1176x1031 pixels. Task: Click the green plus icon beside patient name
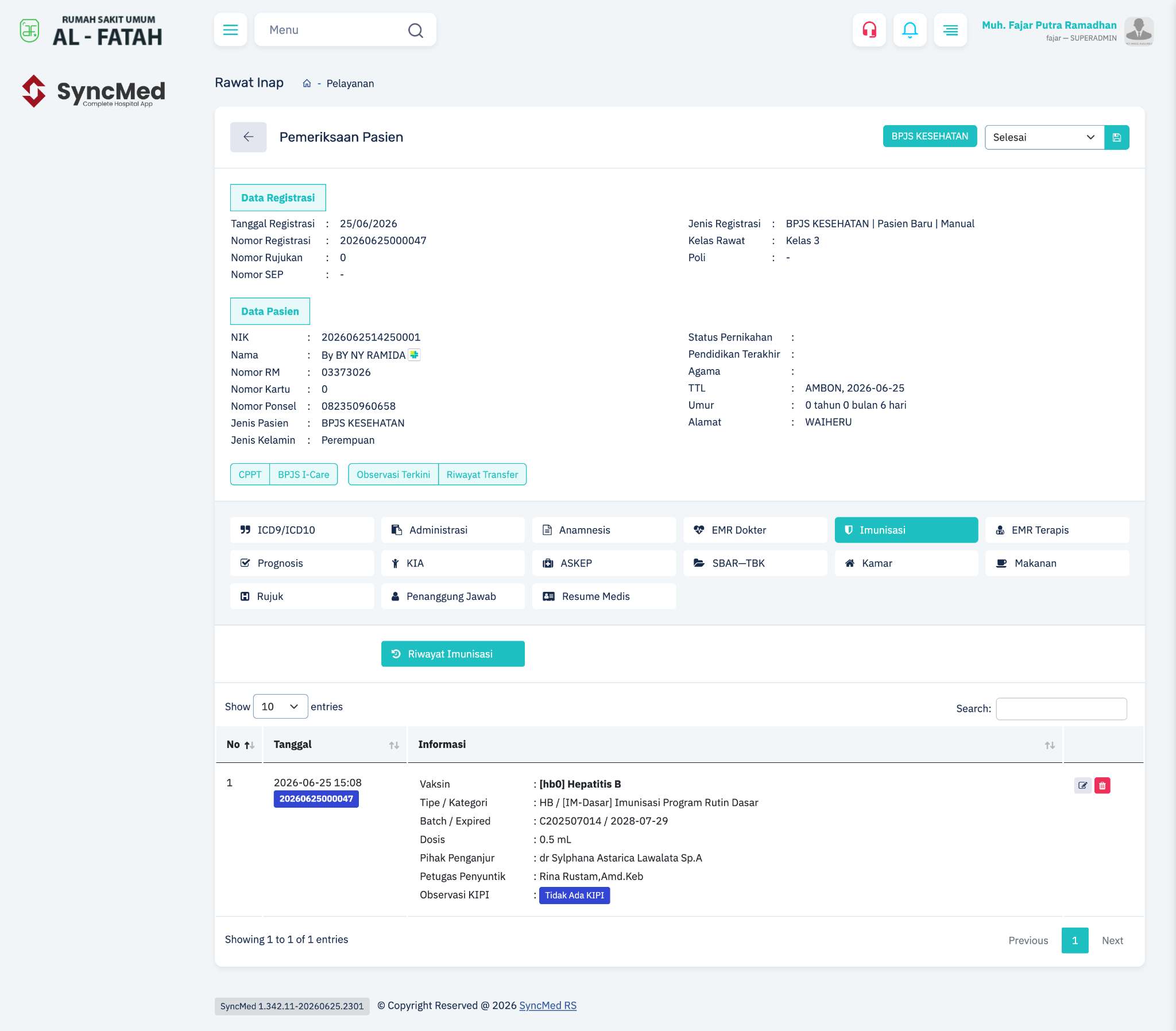(414, 354)
